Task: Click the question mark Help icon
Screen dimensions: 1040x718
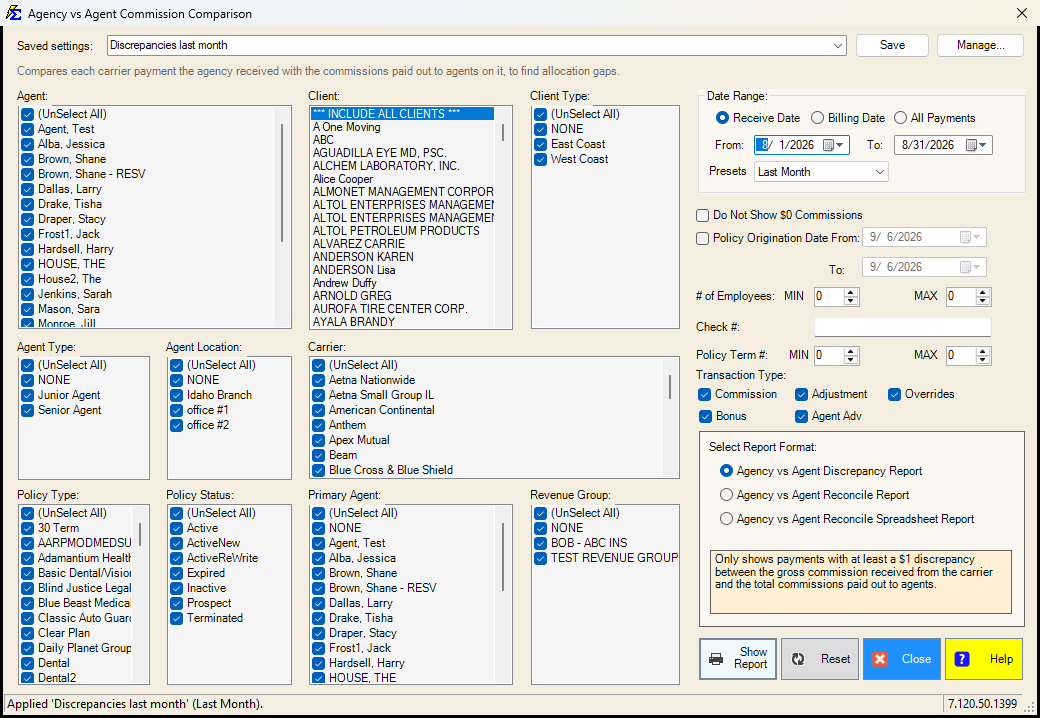Action: pos(962,659)
